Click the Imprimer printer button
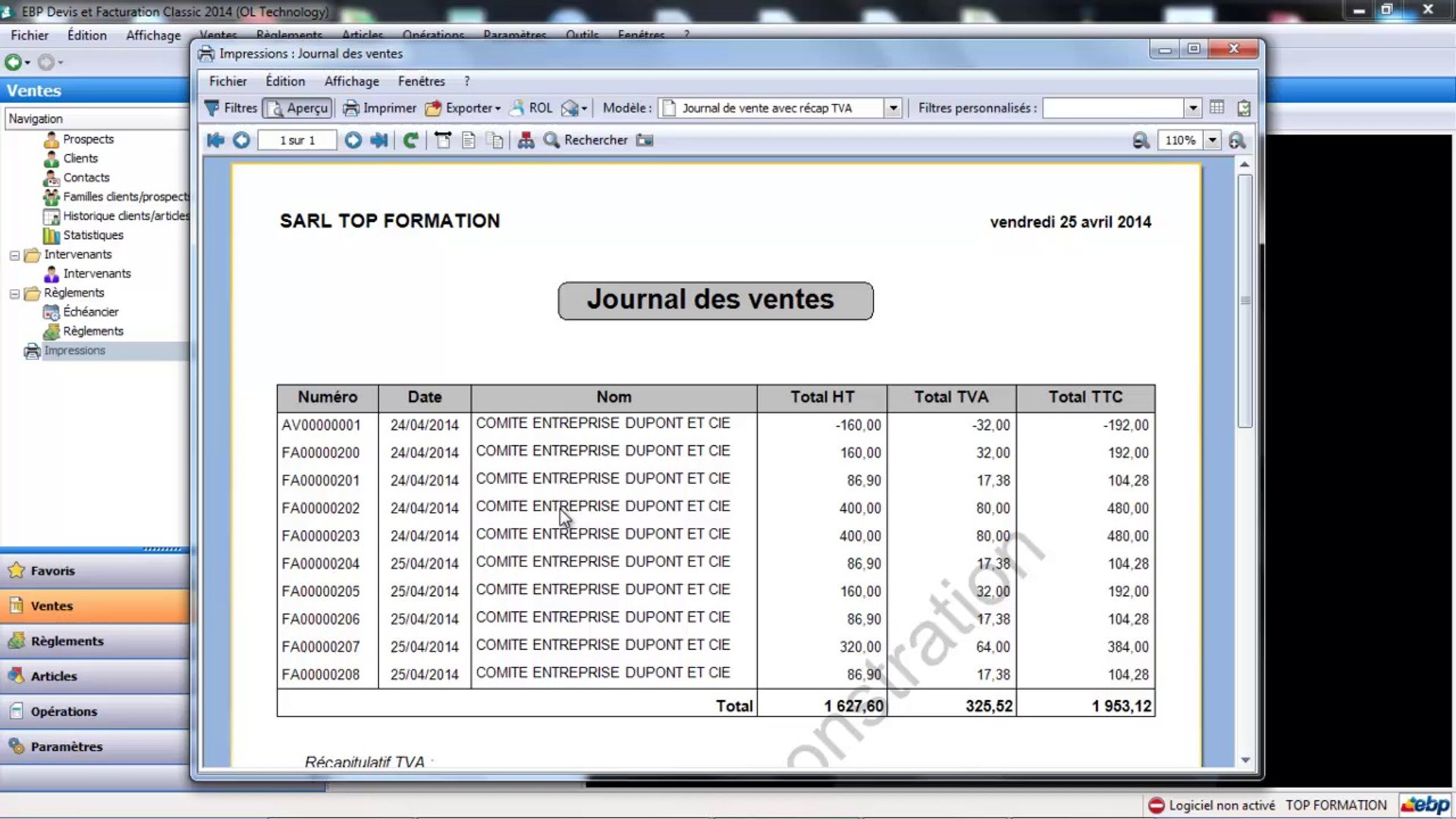 pos(379,108)
